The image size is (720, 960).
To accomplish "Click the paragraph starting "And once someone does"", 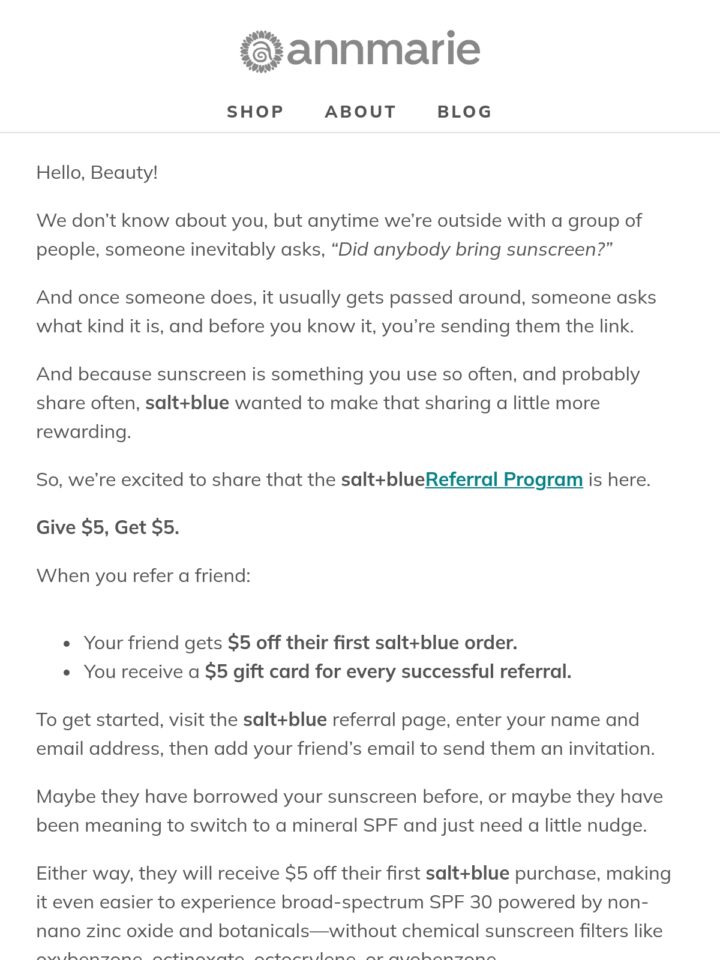I will (x=346, y=312).
